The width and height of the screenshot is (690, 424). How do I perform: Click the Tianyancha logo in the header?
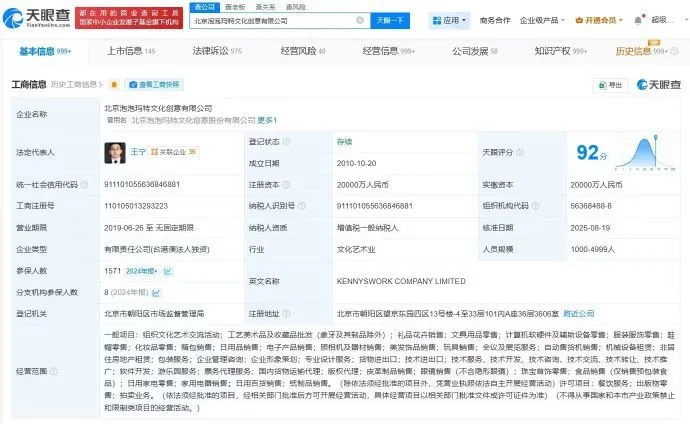[37, 19]
